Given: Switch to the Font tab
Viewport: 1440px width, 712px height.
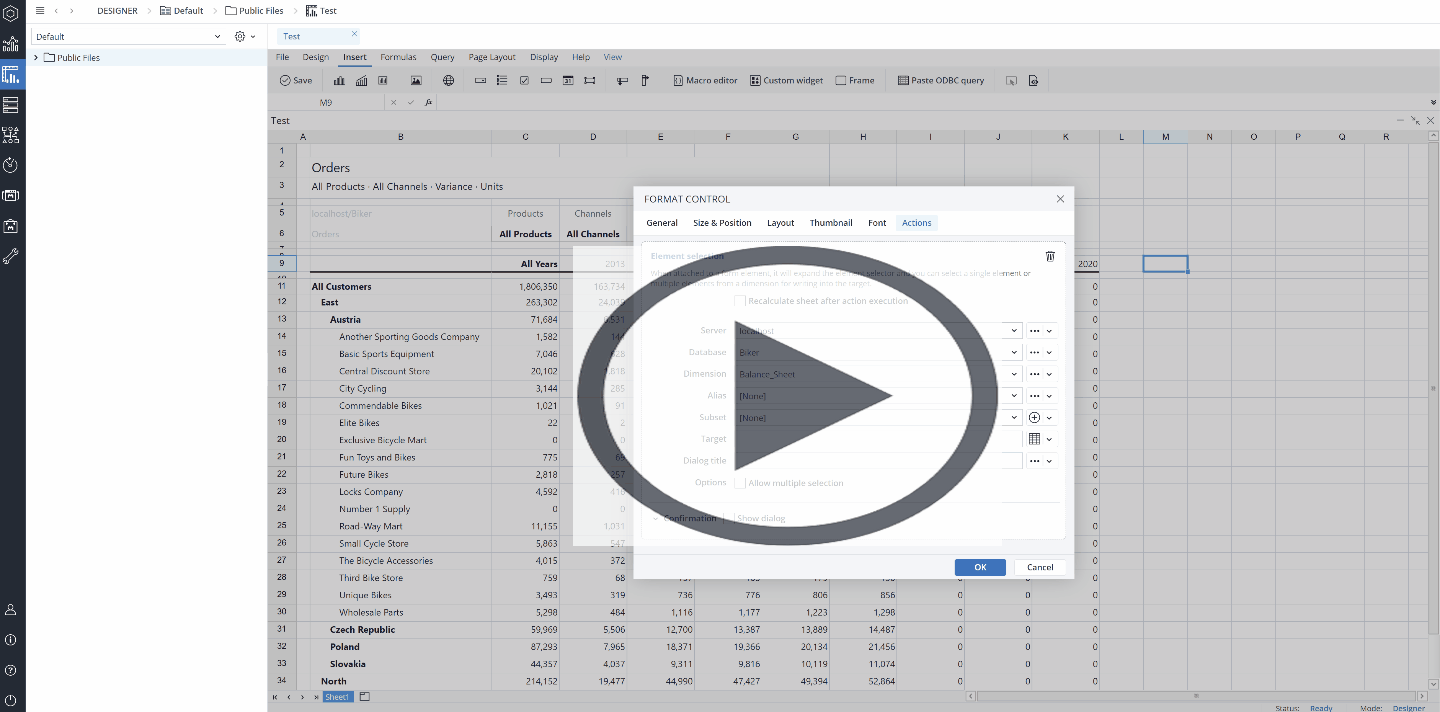Looking at the screenshot, I should 877,223.
